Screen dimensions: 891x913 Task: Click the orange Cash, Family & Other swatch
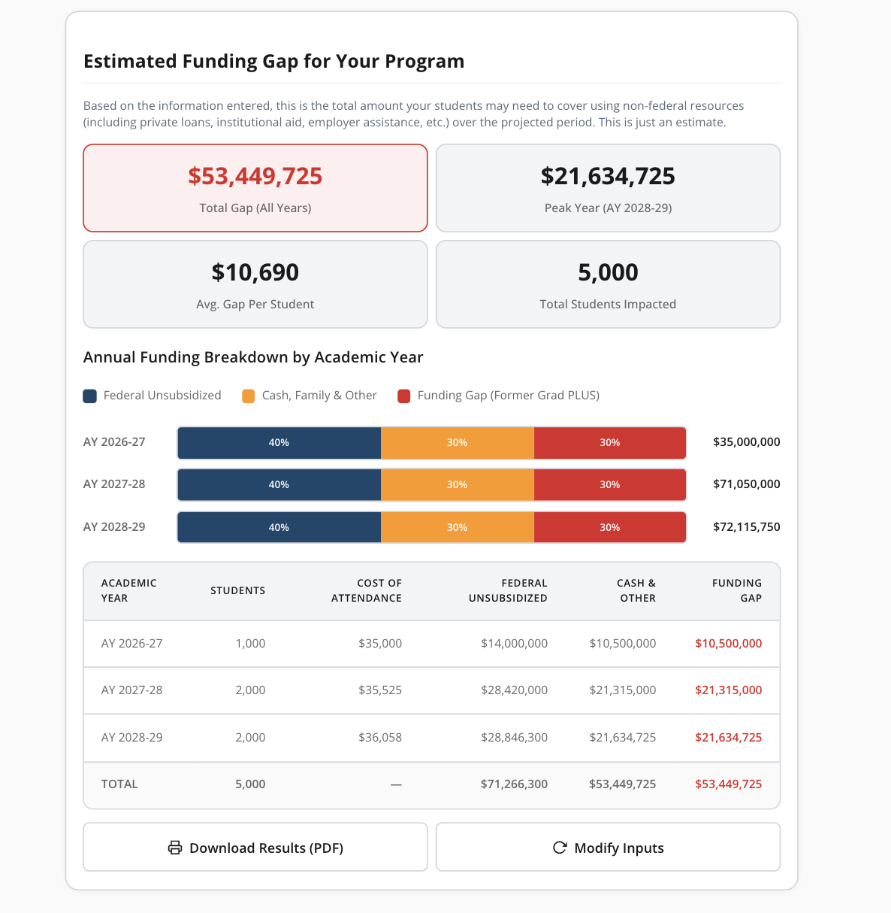(x=248, y=396)
